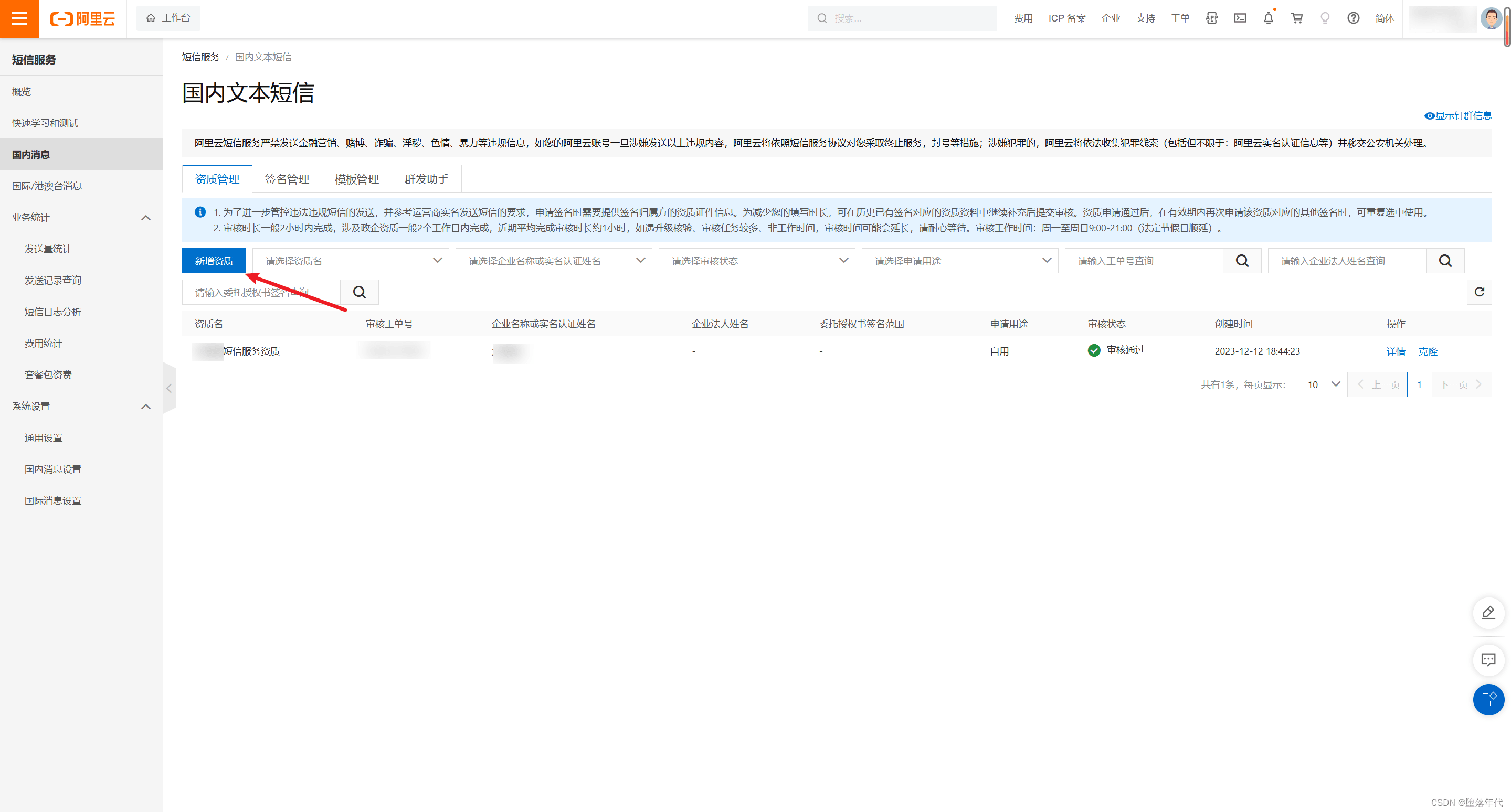1511x812 pixels.
Task: Toggle 显示钉群信息 eye link
Action: 1458,115
